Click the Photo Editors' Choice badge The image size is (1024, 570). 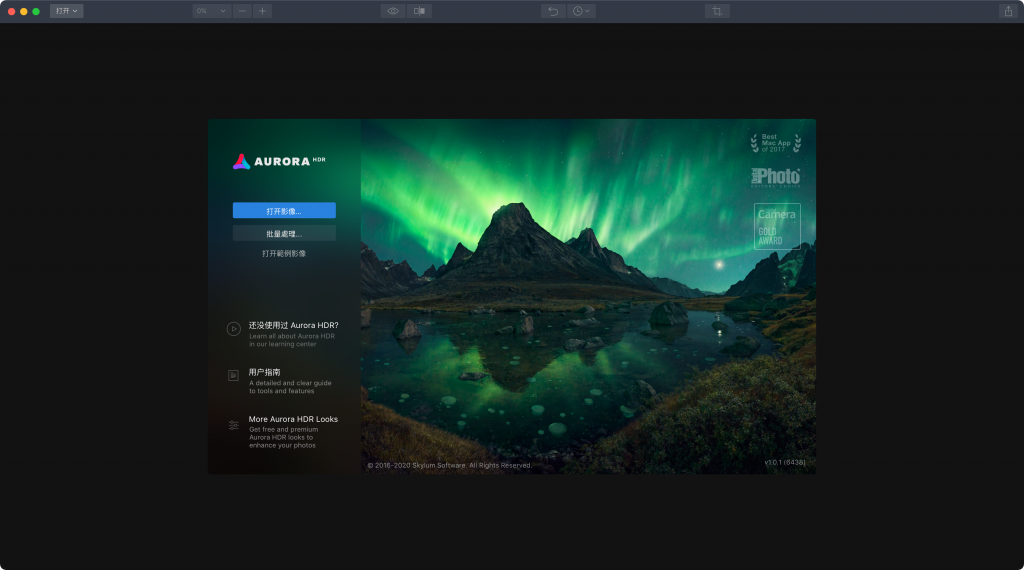coord(776,178)
